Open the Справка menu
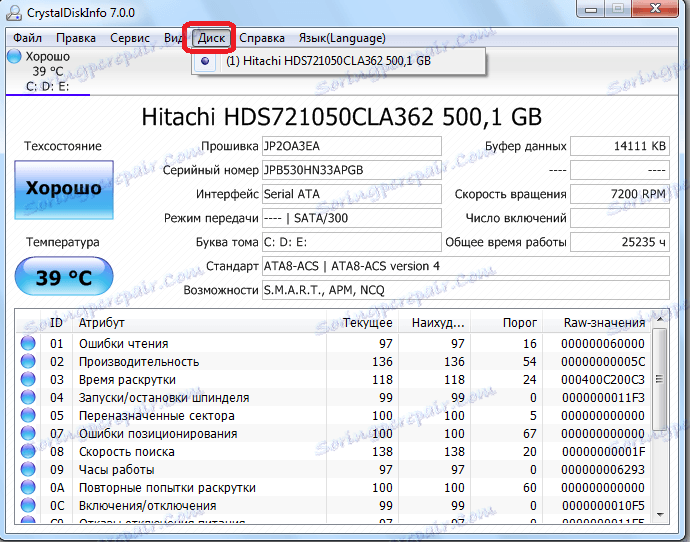 pos(262,38)
